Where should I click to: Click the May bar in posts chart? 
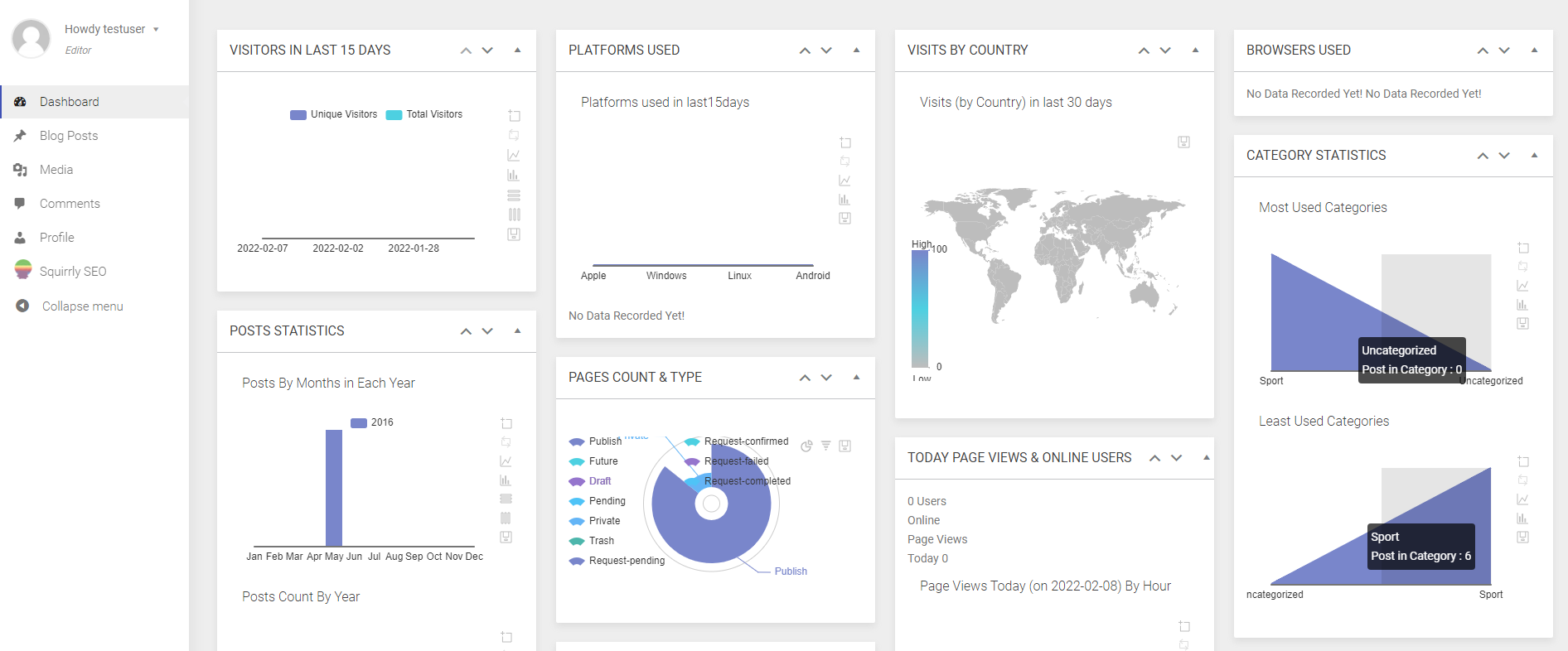pos(334,488)
